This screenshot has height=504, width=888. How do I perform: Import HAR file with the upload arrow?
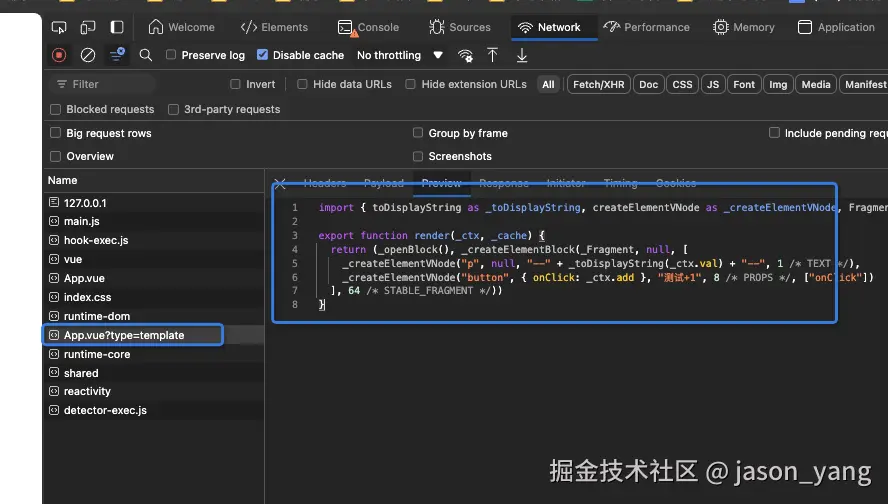(x=493, y=55)
